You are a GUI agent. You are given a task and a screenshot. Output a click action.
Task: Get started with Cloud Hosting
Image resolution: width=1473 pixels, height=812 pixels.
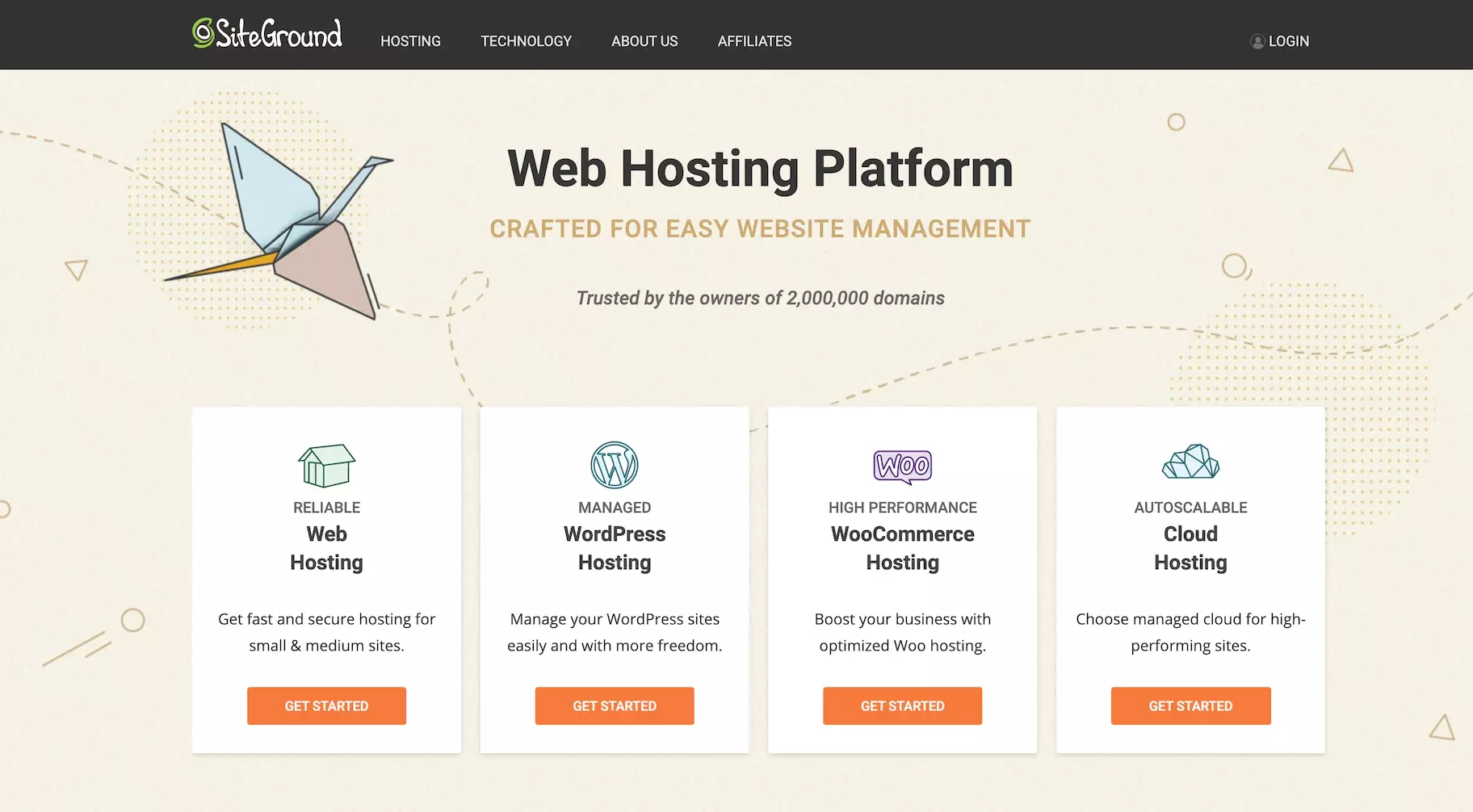1190,705
